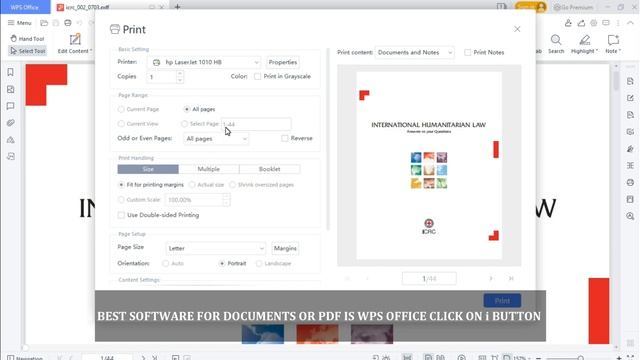The image size is (640, 360).
Task: Choose Custom Scale option
Action: pyautogui.click(x=121, y=200)
